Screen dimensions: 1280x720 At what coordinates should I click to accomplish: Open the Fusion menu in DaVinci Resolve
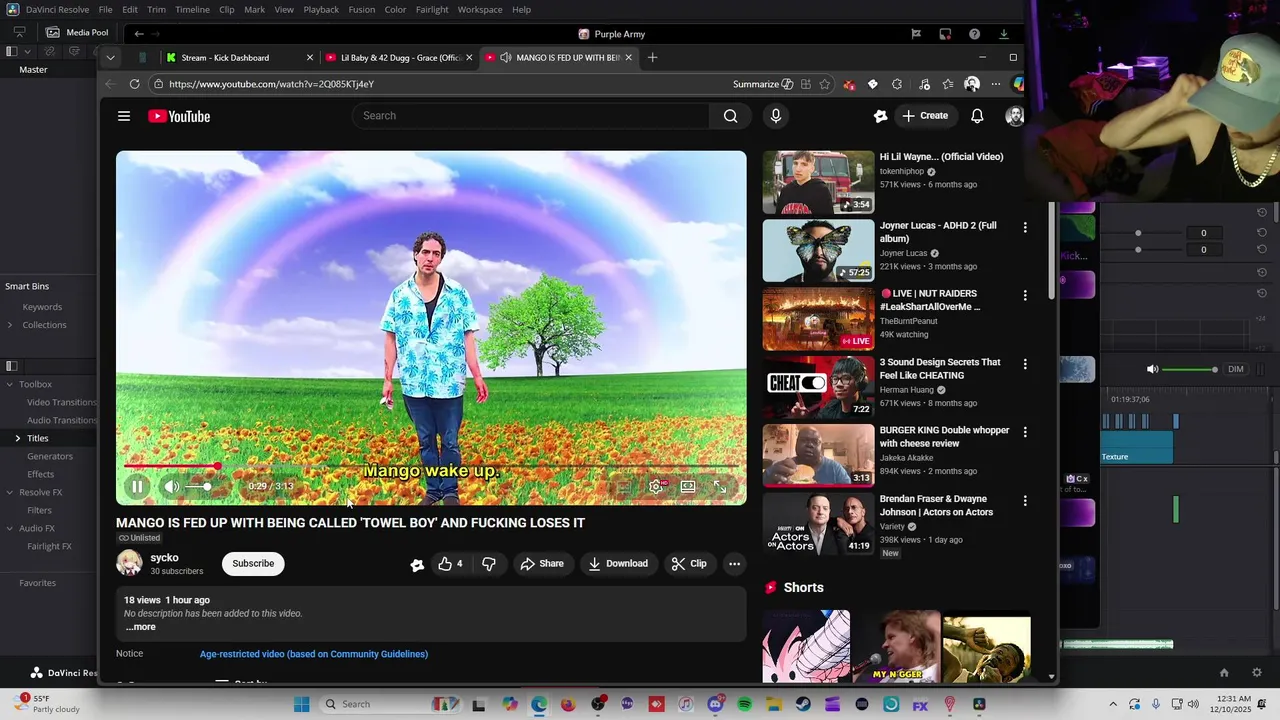coord(362,9)
